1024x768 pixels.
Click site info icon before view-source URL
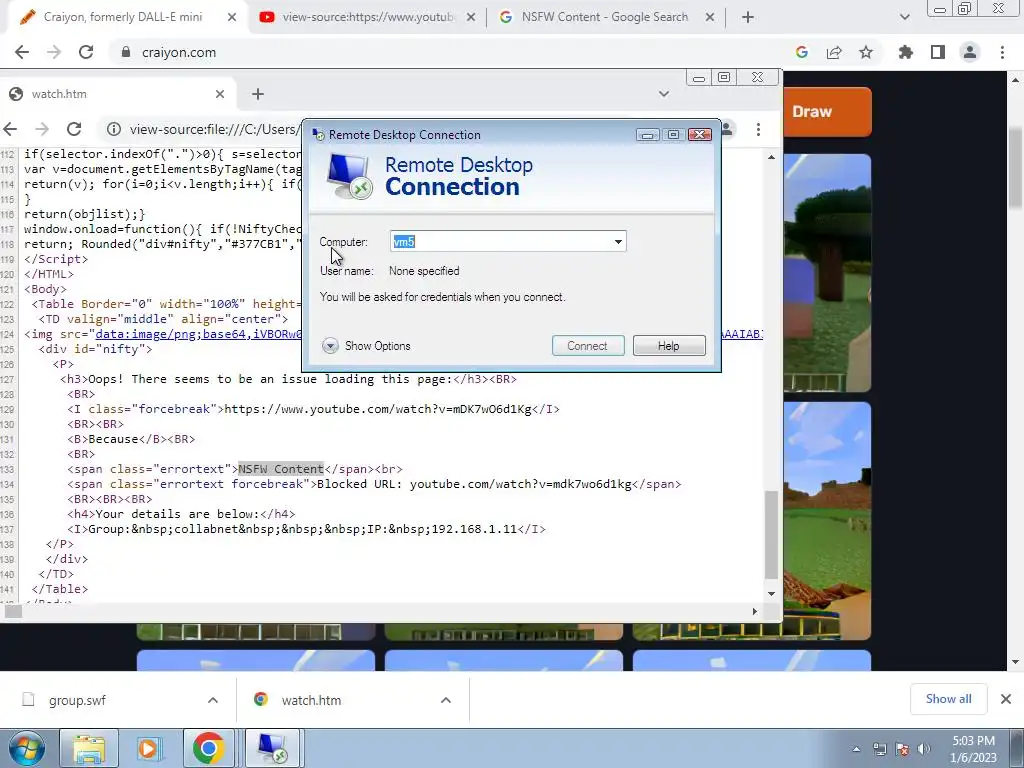tap(114, 129)
